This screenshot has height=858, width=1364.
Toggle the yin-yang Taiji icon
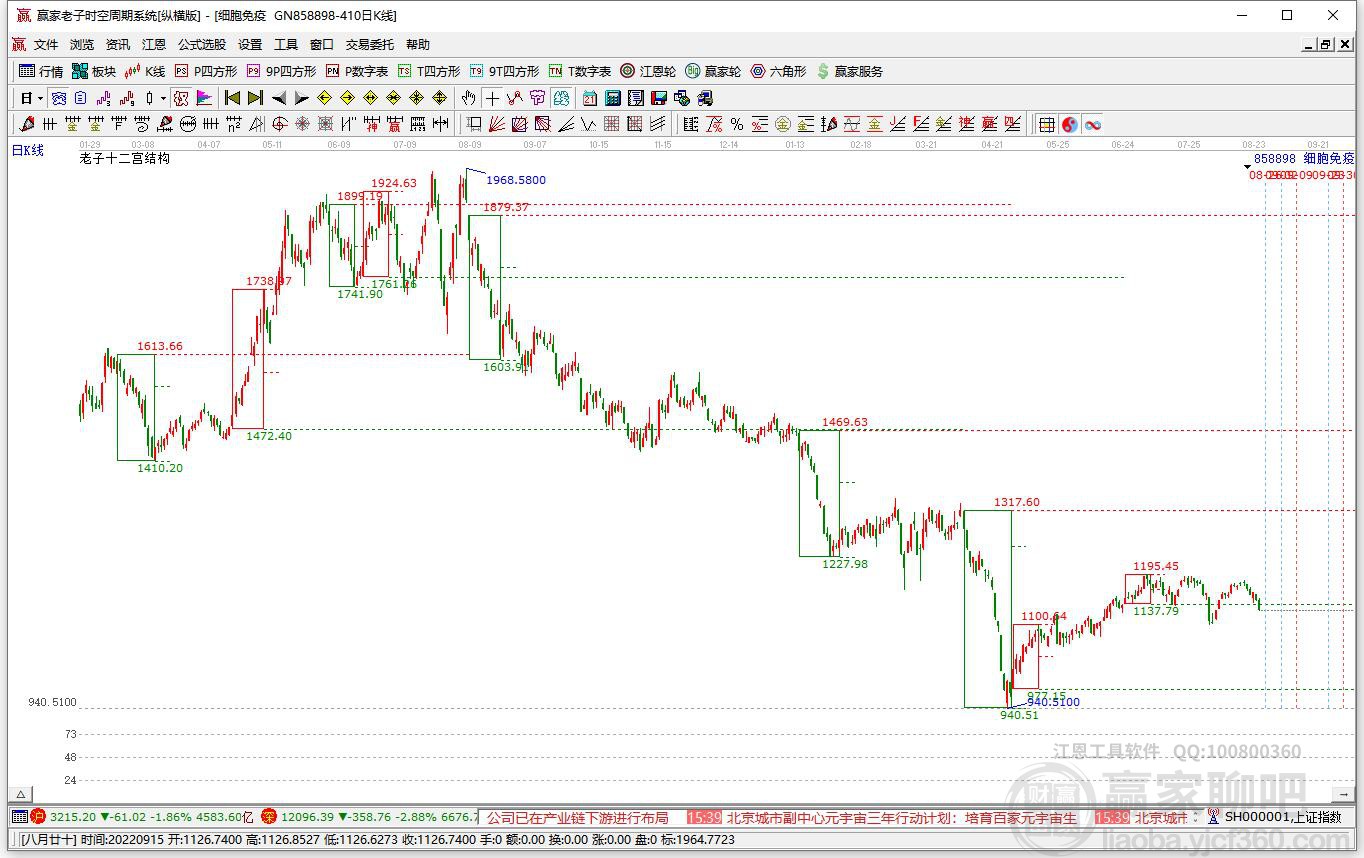tap(1070, 124)
